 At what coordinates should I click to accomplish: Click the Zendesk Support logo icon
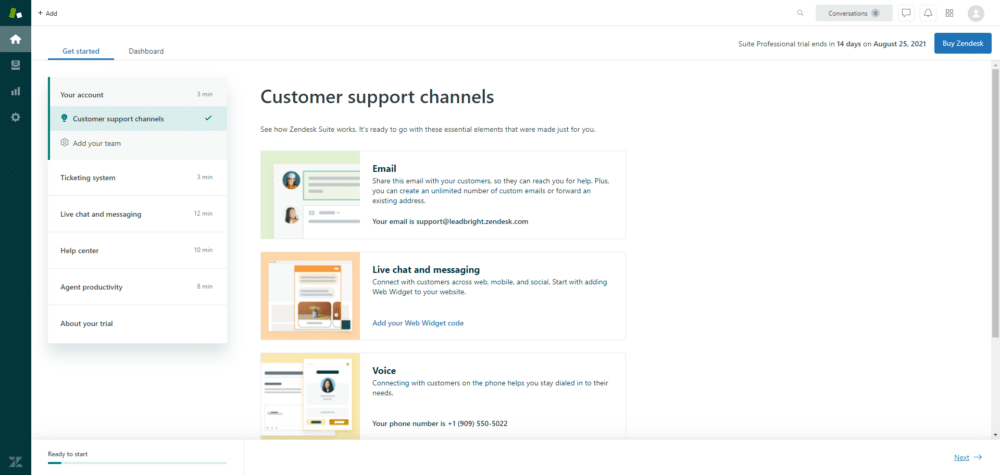pos(15,13)
